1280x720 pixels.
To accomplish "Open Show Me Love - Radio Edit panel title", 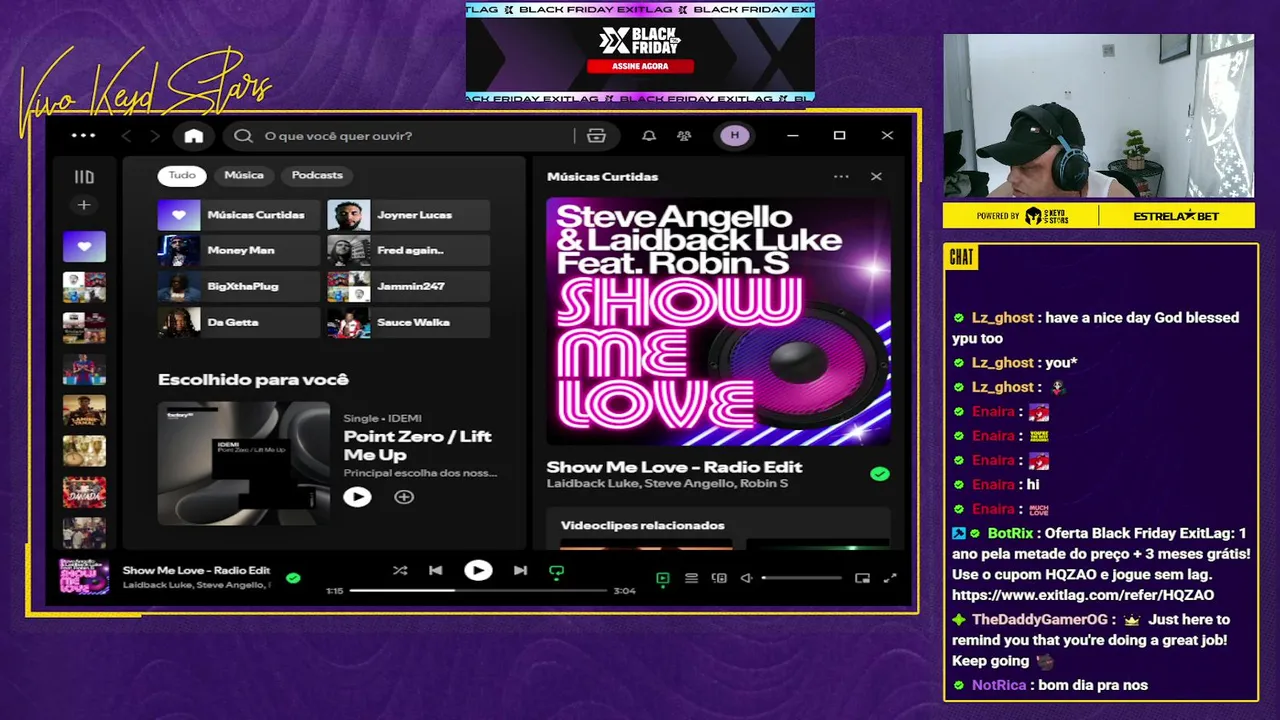I will coord(674,467).
